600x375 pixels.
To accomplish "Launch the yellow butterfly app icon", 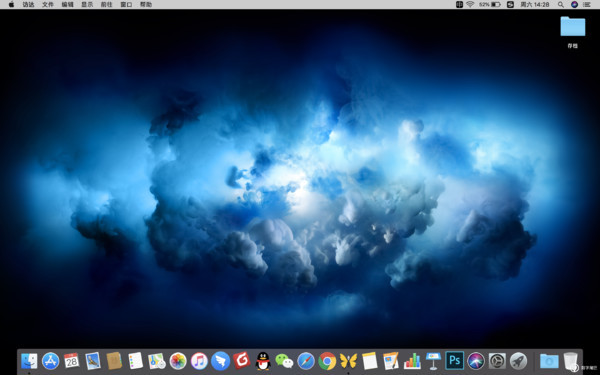I will pos(348,361).
